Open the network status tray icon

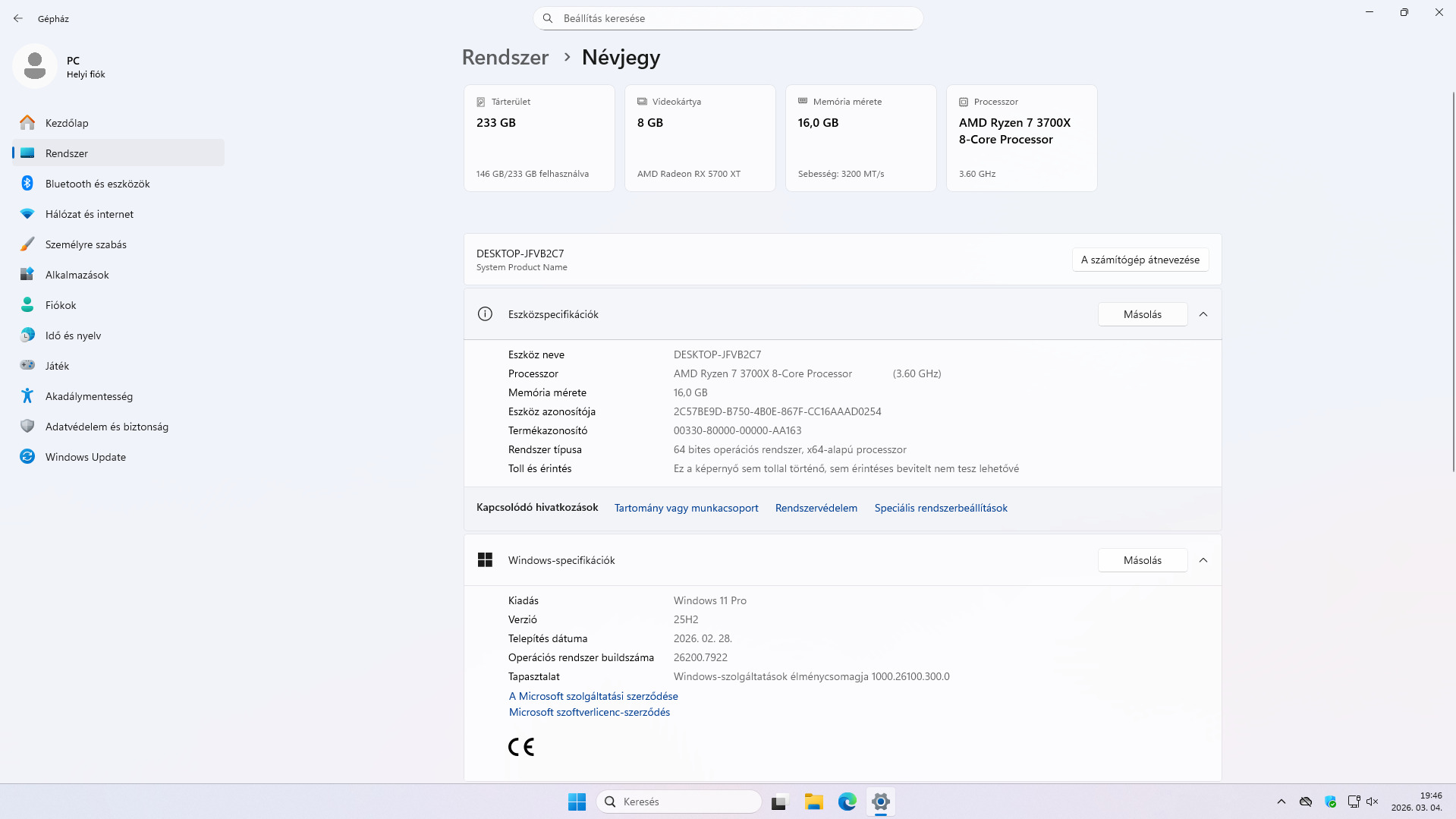pyautogui.click(x=1354, y=802)
